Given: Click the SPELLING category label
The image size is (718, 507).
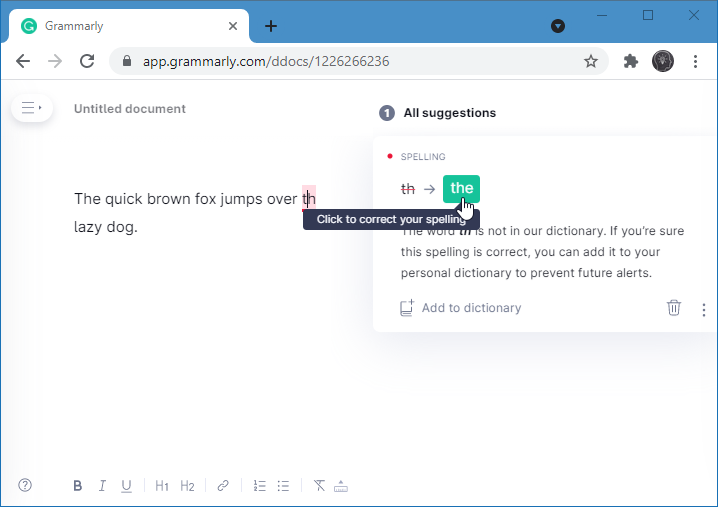Looking at the screenshot, I should click(423, 157).
